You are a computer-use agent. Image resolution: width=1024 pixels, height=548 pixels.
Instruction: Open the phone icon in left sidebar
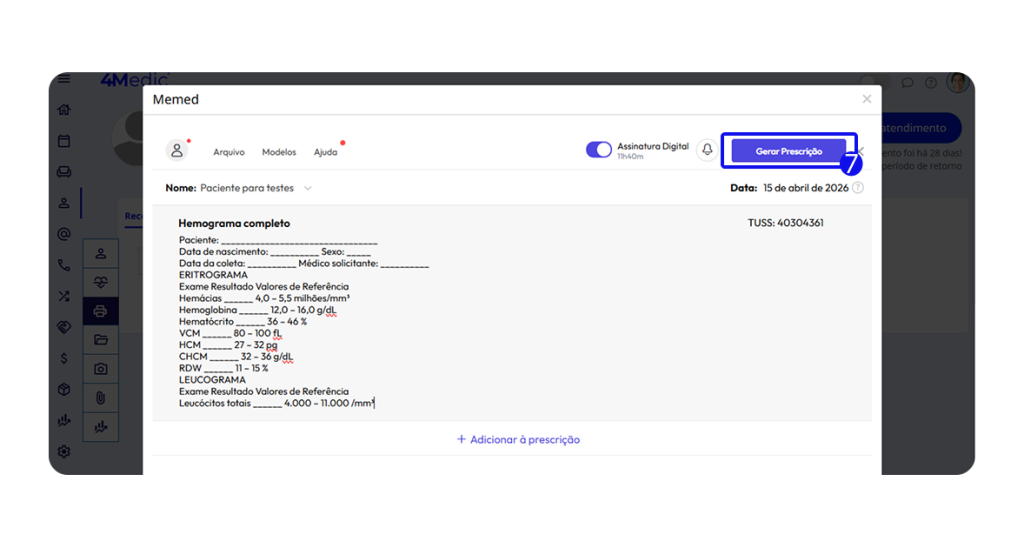pos(64,265)
